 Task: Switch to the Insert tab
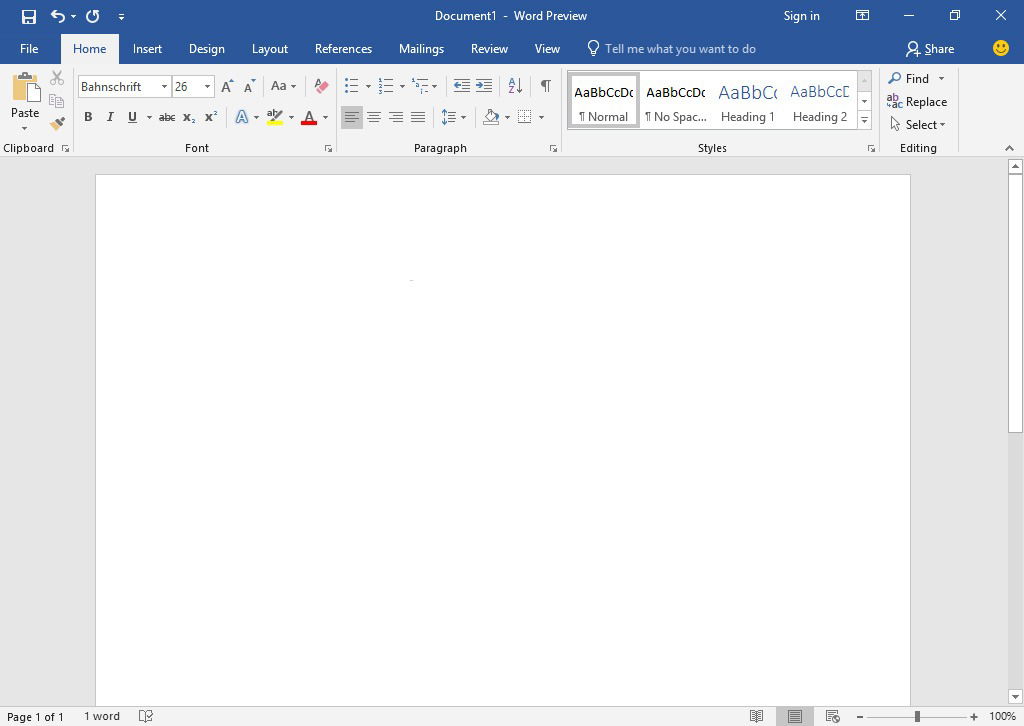[147, 49]
